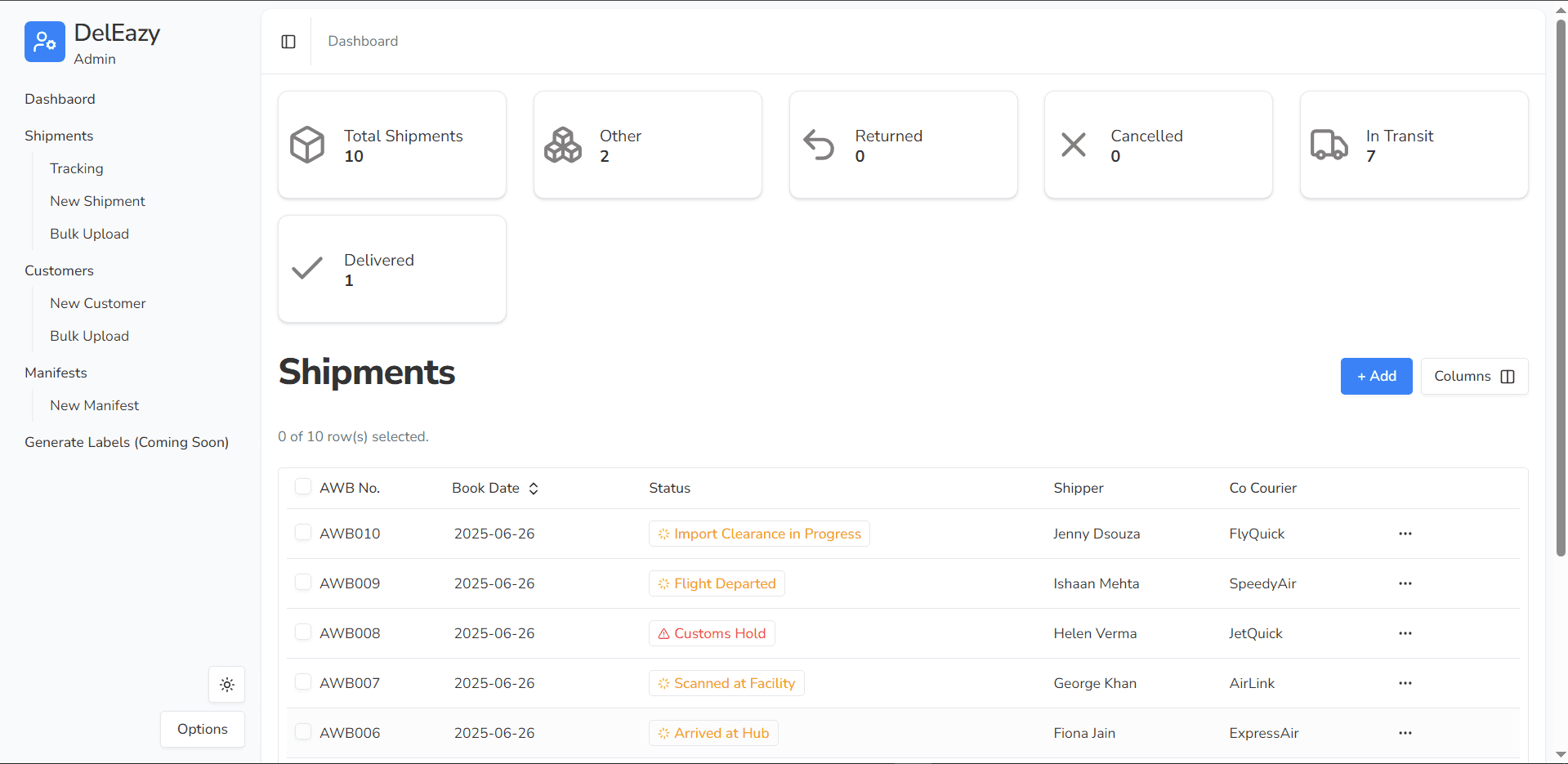Sort by Book Date column
Viewport: 1568px width, 764px height.
495,488
